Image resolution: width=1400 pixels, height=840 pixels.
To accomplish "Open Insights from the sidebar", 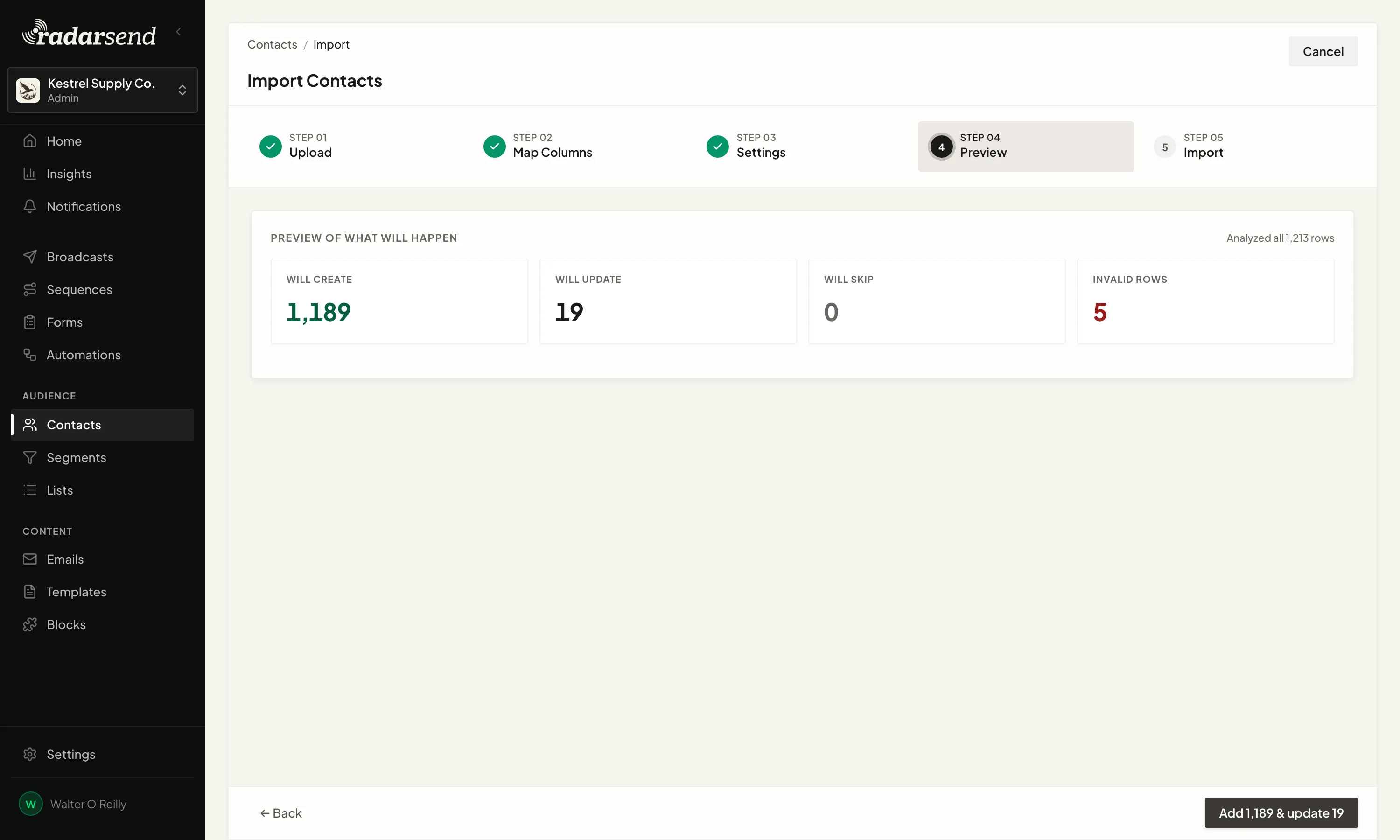I will click(x=102, y=174).
